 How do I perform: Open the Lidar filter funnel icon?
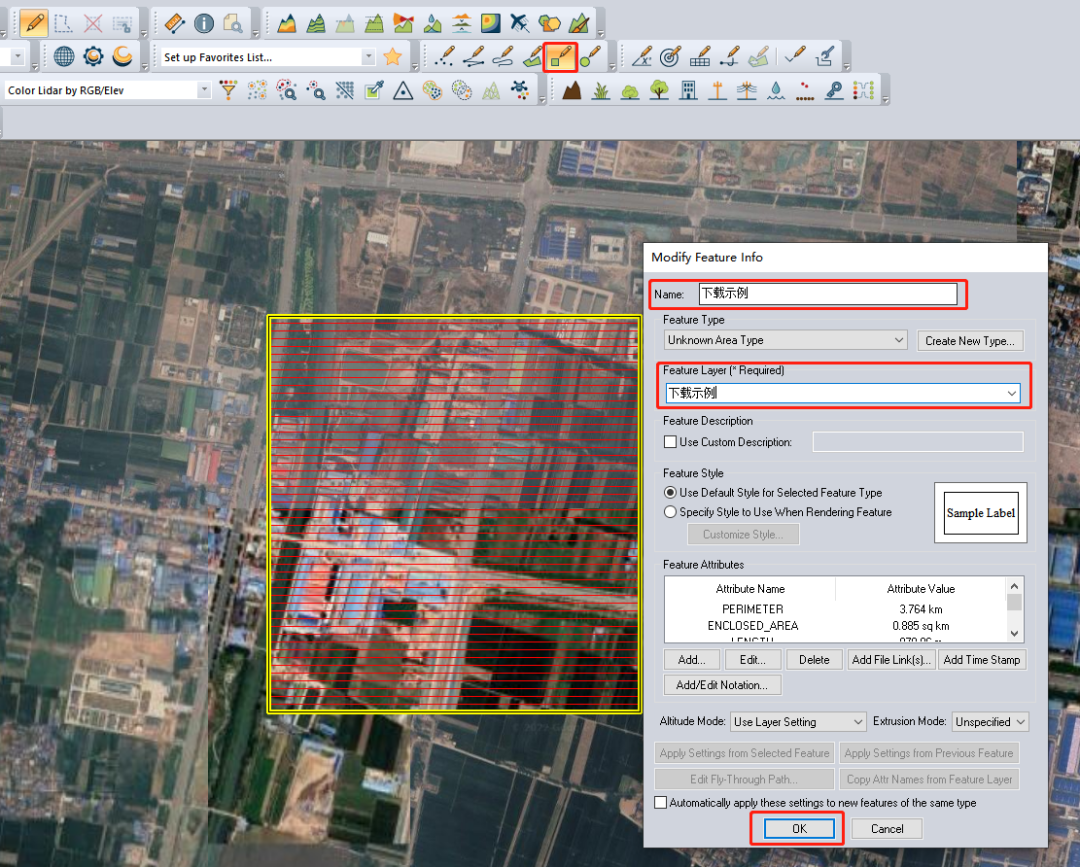(x=229, y=91)
